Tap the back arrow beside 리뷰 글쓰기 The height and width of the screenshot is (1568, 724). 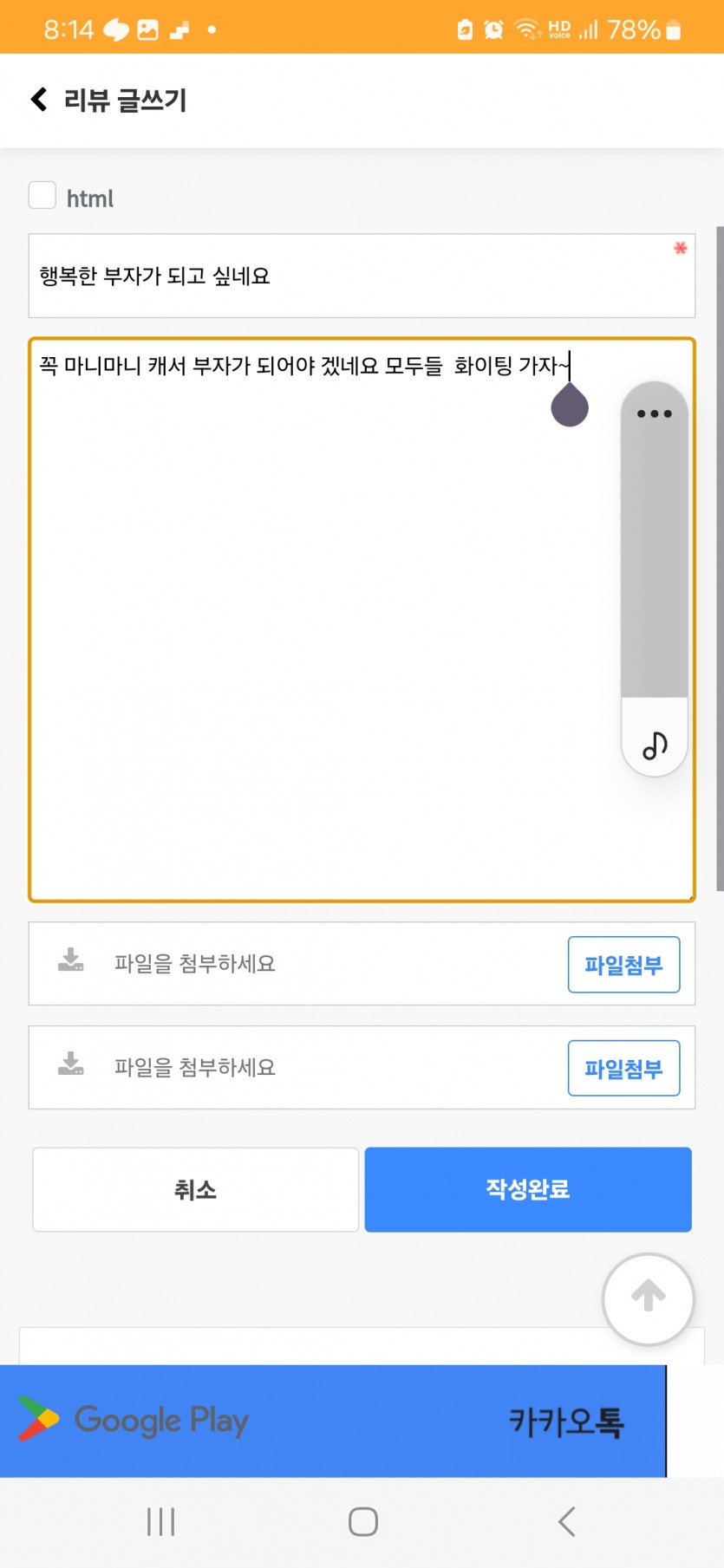point(39,100)
